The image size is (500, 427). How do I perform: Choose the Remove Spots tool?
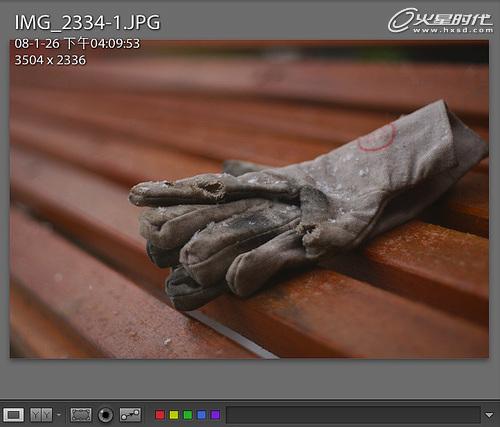[130, 415]
